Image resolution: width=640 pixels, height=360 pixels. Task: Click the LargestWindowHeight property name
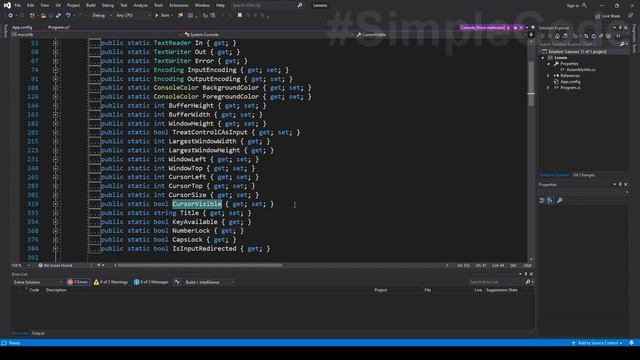pos(204,150)
